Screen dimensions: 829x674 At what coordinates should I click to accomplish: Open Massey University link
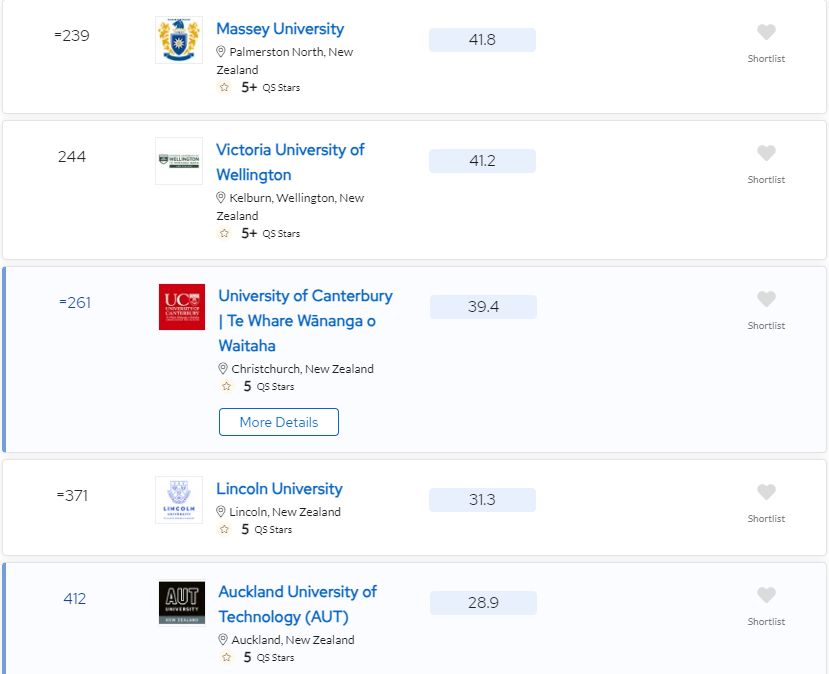(280, 29)
